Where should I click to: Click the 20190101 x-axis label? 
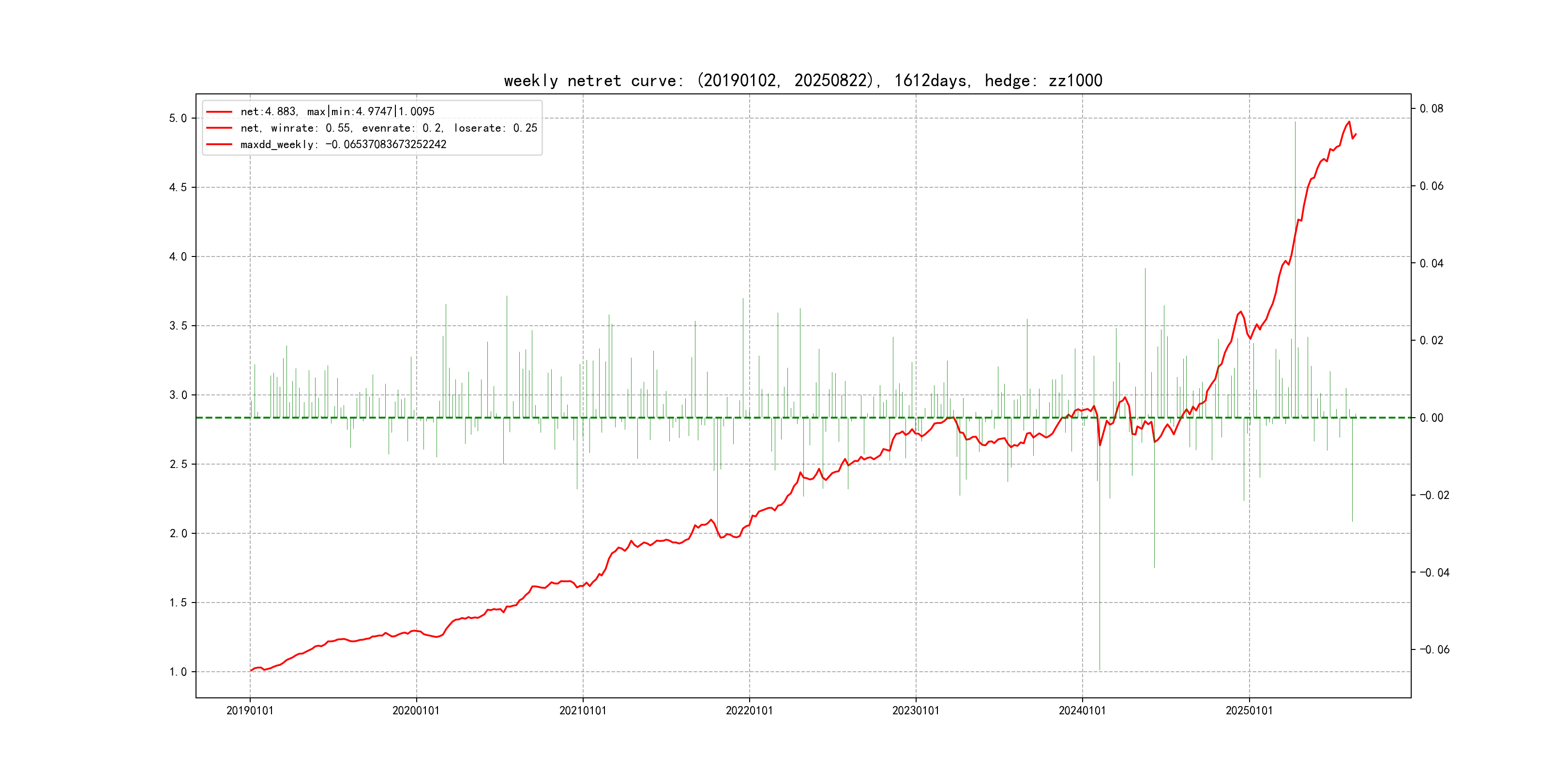pos(250,710)
